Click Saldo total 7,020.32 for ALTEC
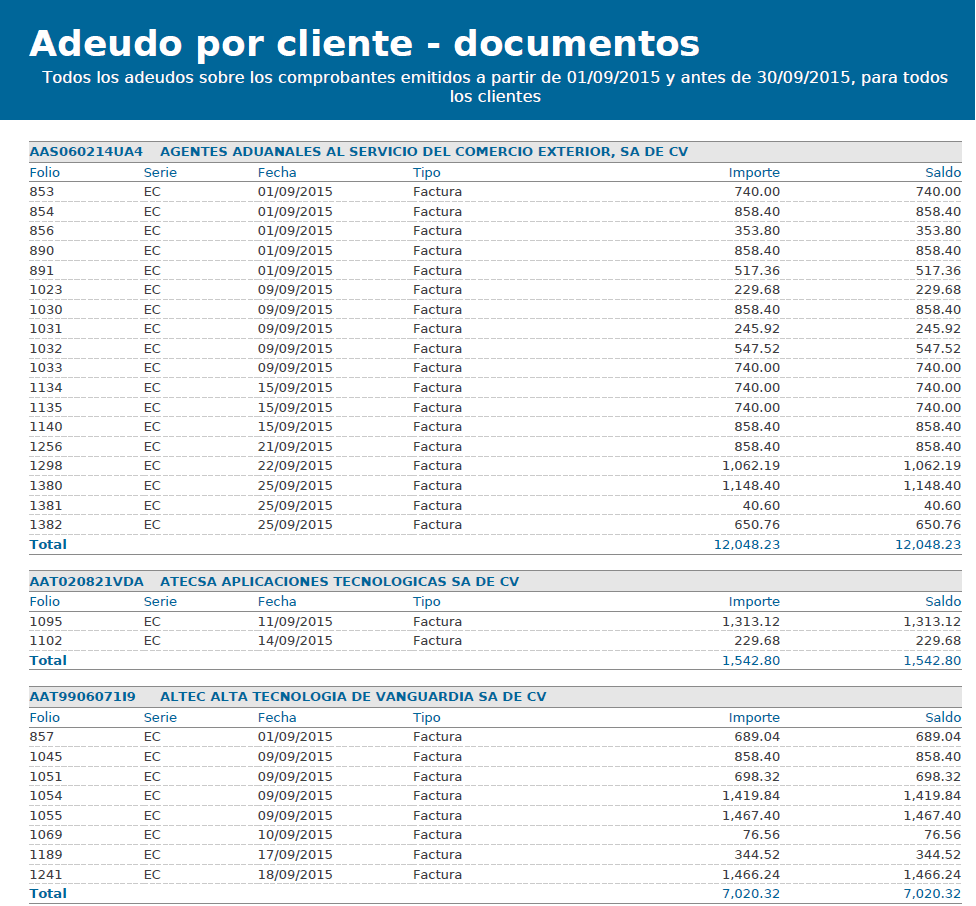 931,894
